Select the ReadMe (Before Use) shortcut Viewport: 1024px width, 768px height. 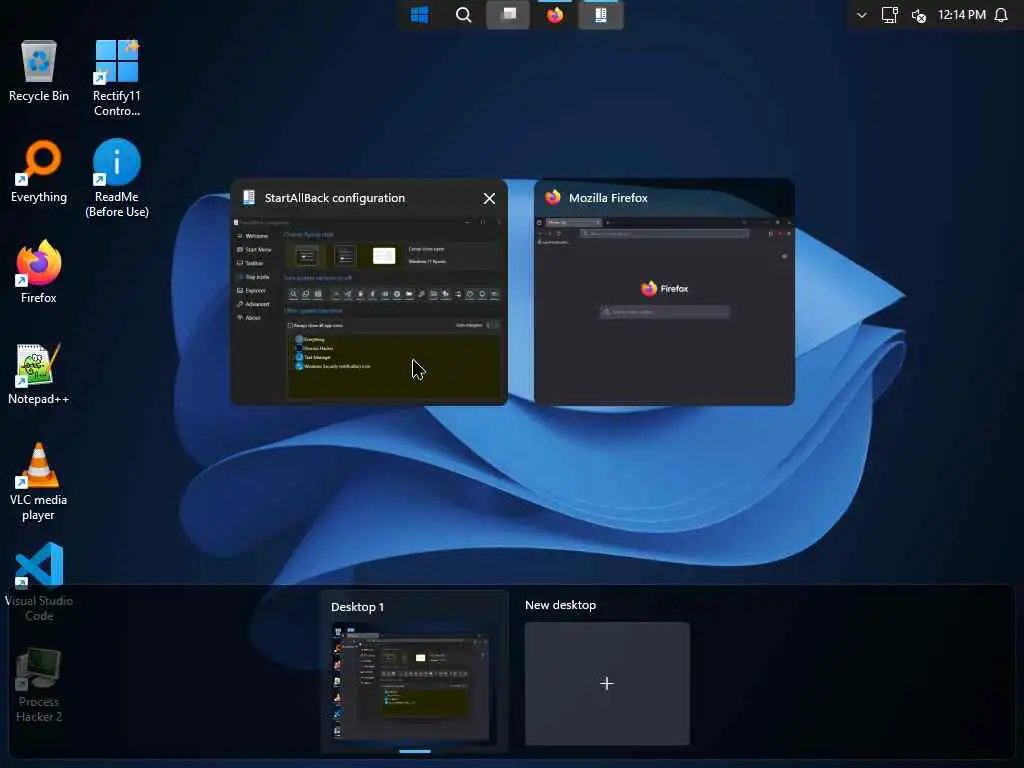[117, 178]
